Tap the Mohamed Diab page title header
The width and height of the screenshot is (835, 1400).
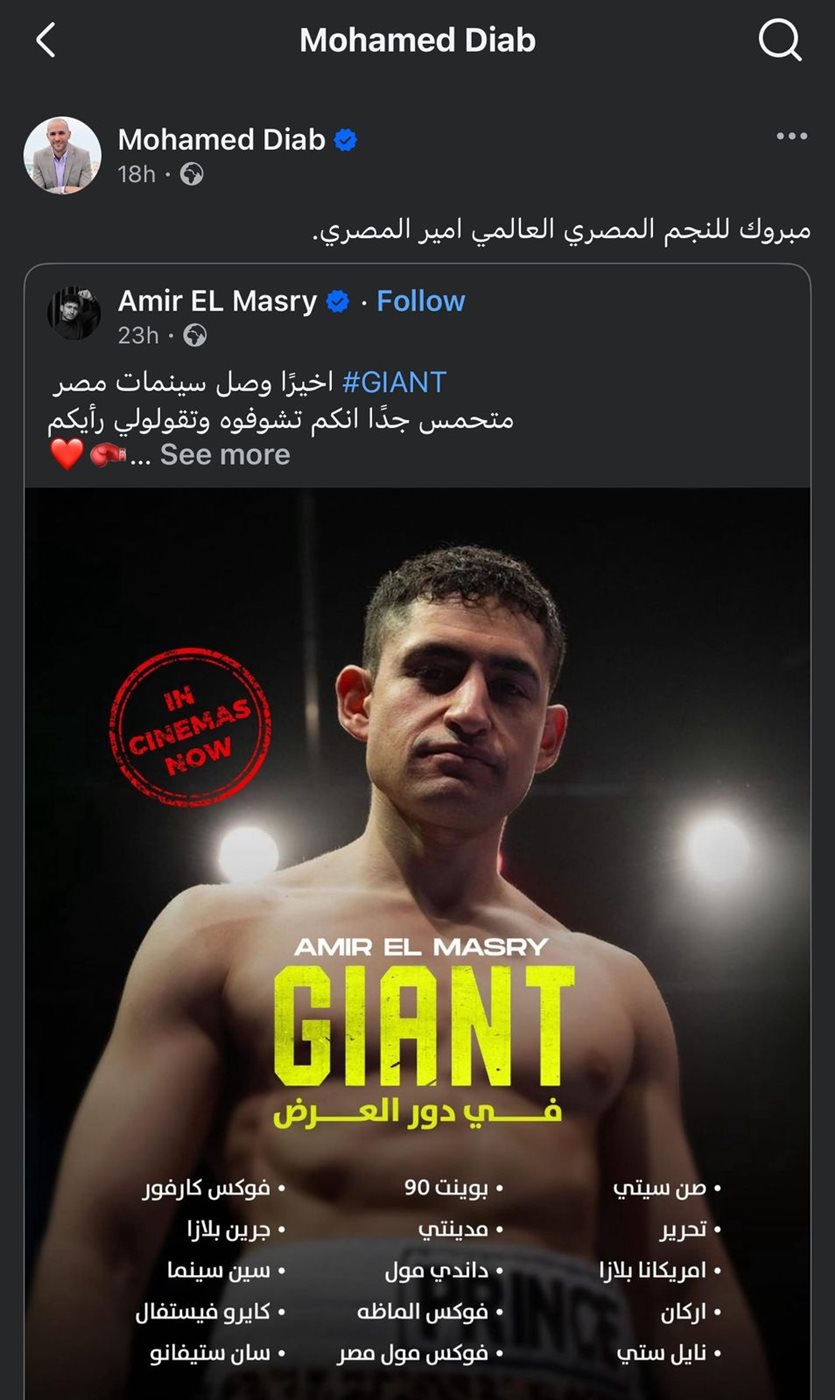[x=418, y=40]
